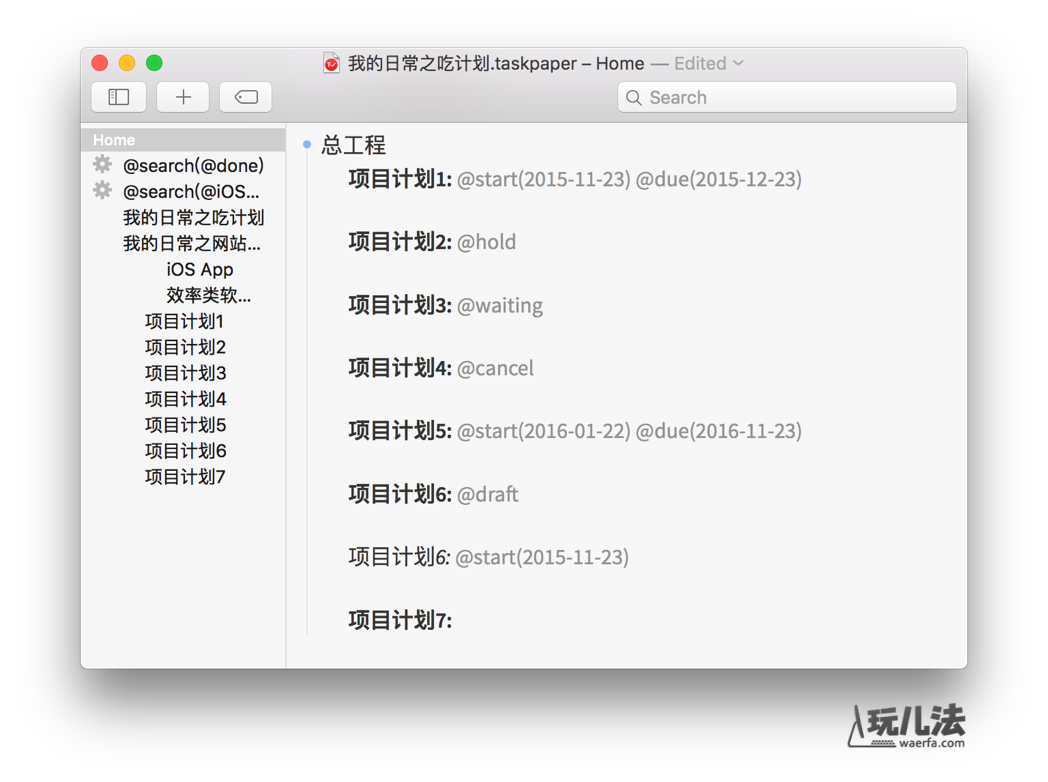Viewport: 1048px width, 782px height.
Task: Open the Edited dropdown chevron in title
Action: [739, 63]
